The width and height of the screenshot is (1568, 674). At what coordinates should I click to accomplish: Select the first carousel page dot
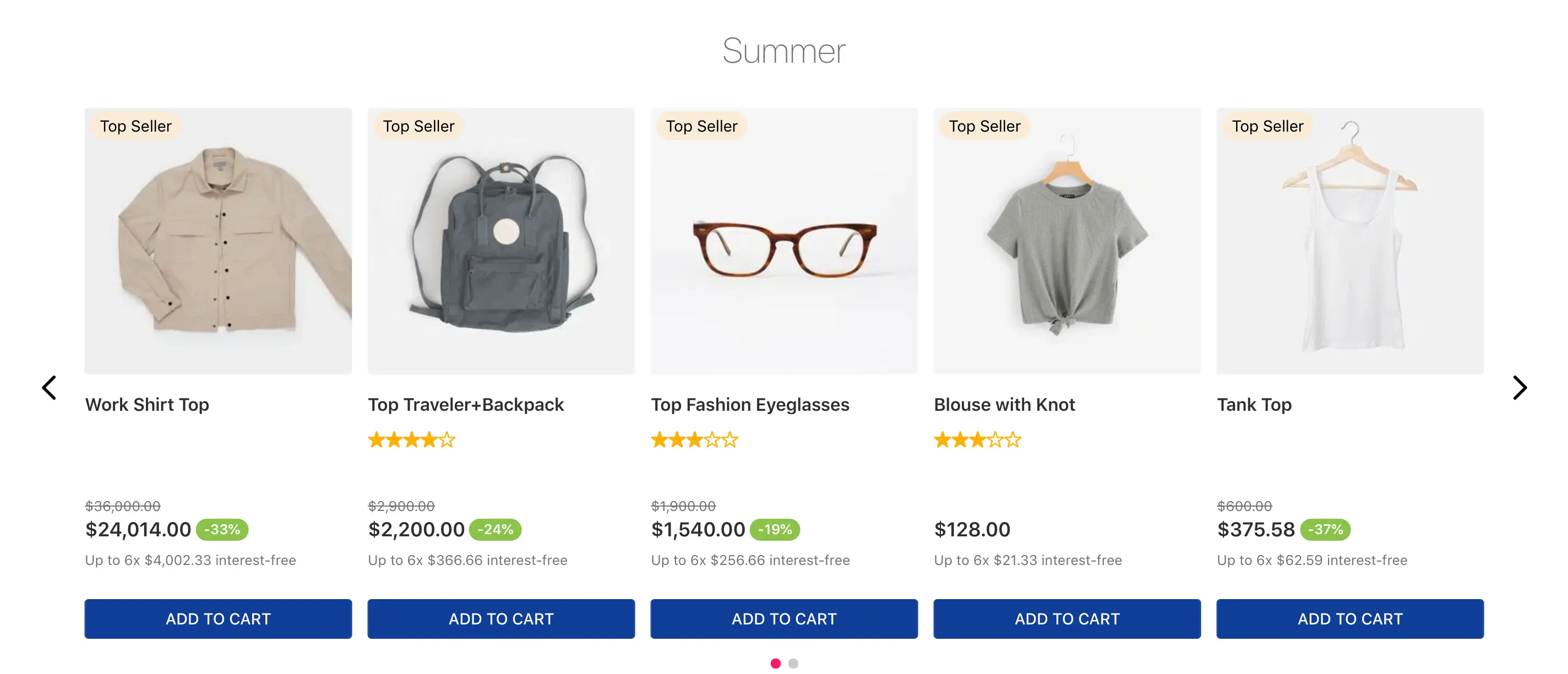(776, 663)
